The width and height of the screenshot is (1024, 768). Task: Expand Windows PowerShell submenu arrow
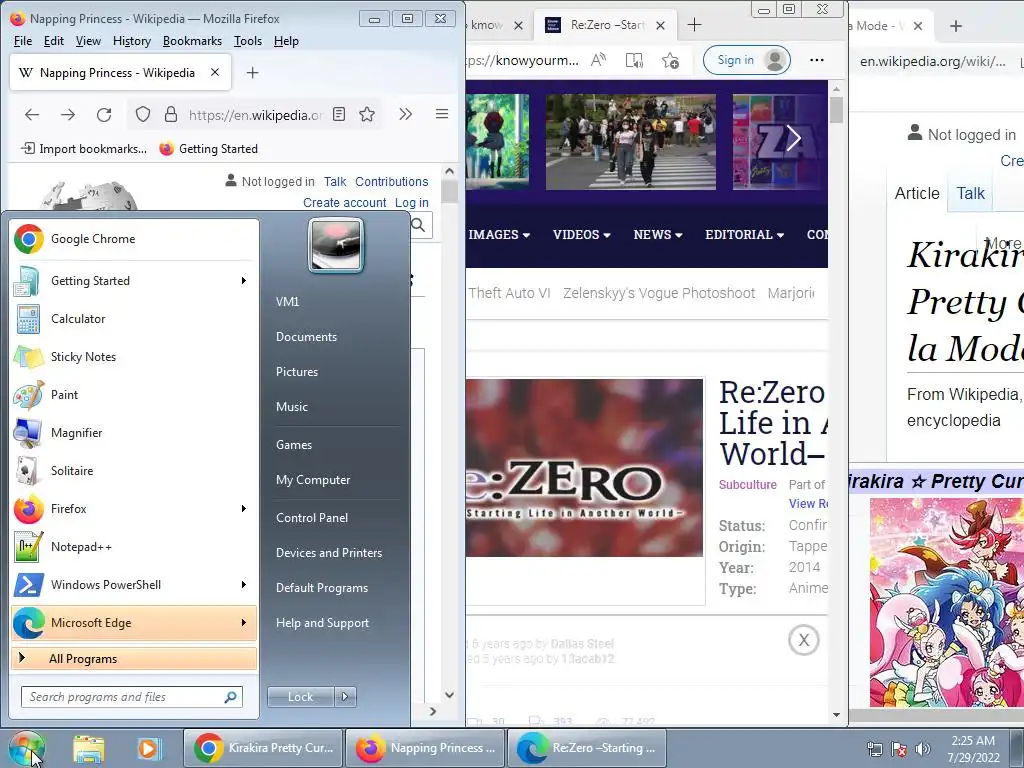244,584
